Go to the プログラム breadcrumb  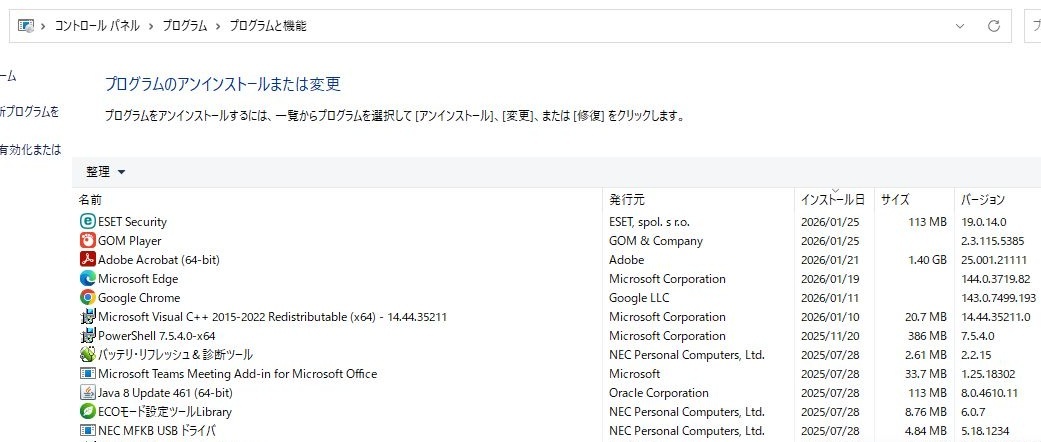(x=185, y=26)
